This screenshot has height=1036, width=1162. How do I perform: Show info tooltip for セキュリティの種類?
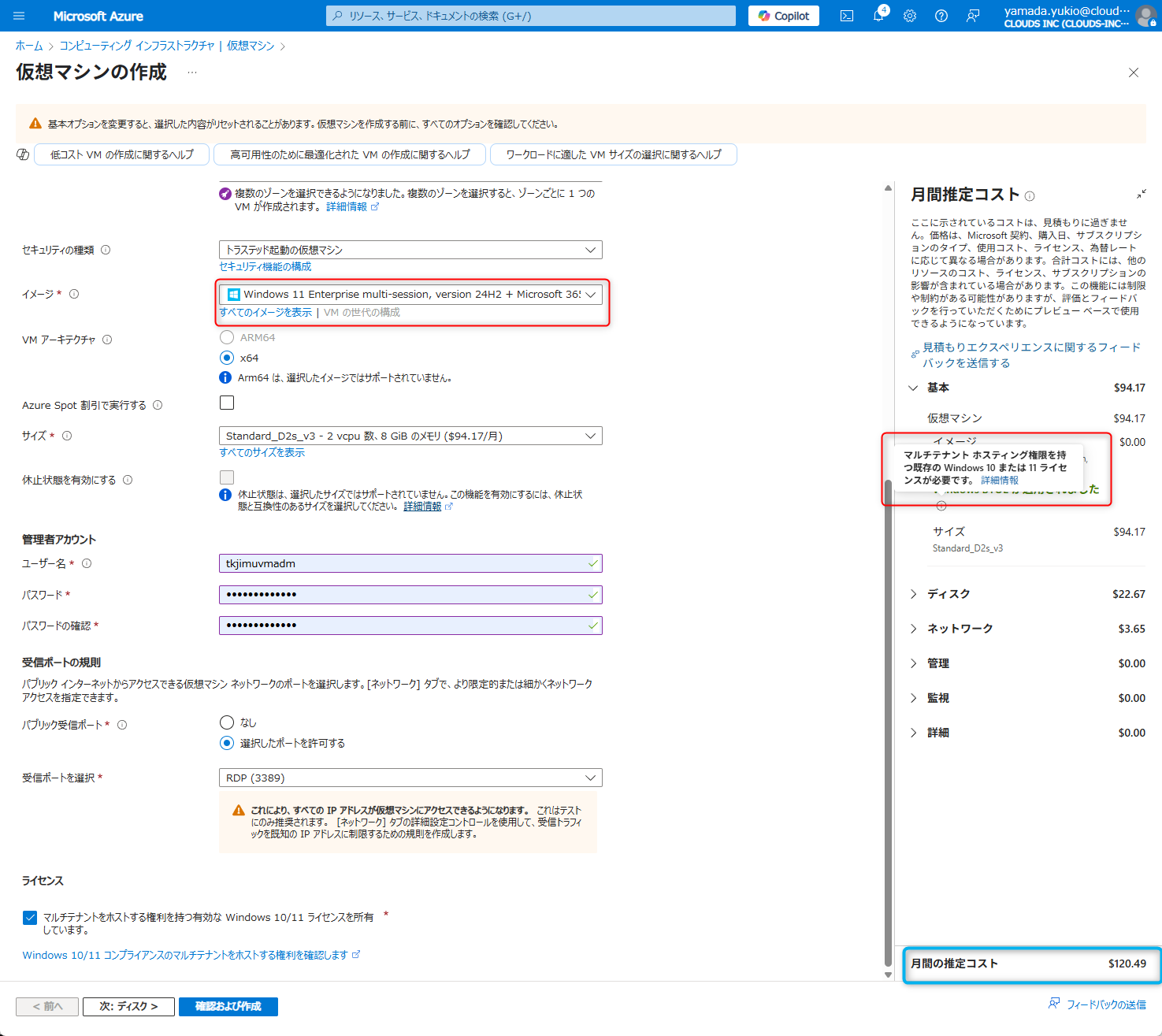[106, 250]
